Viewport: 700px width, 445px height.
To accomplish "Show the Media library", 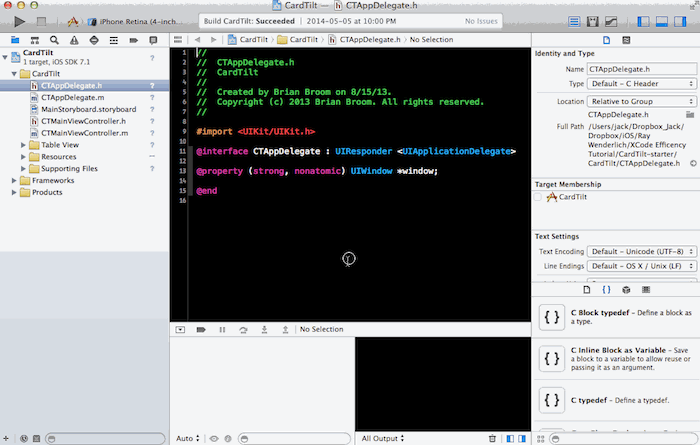I will click(646, 290).
